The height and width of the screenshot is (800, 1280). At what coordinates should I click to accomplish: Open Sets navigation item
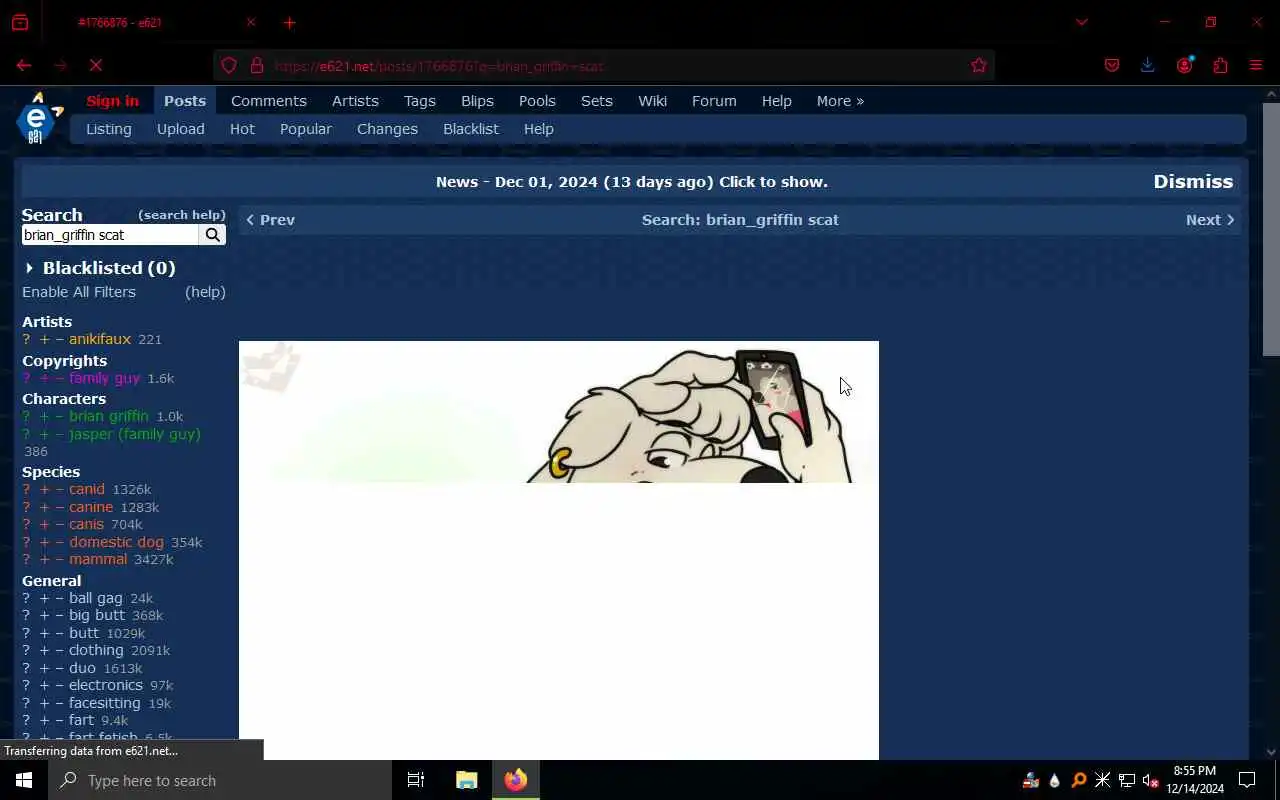597,101
